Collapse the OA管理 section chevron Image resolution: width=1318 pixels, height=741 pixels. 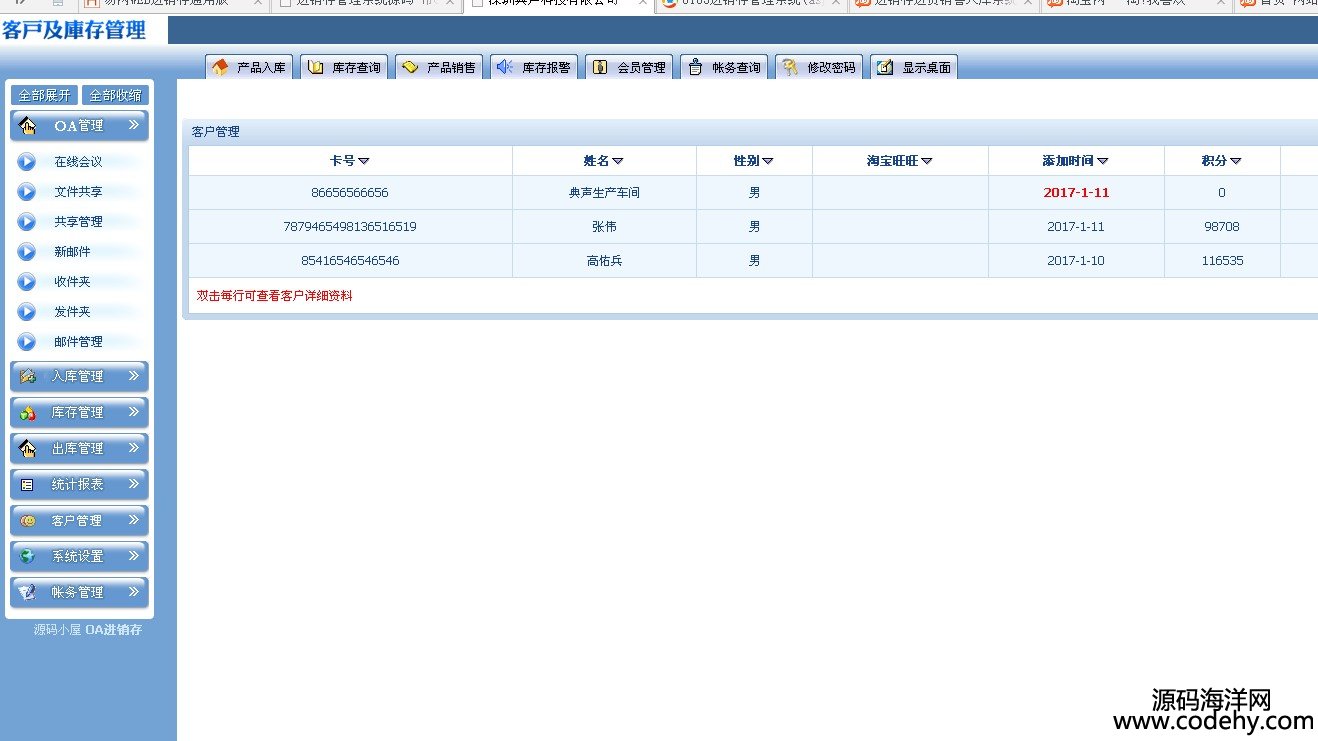click(133, 125)
